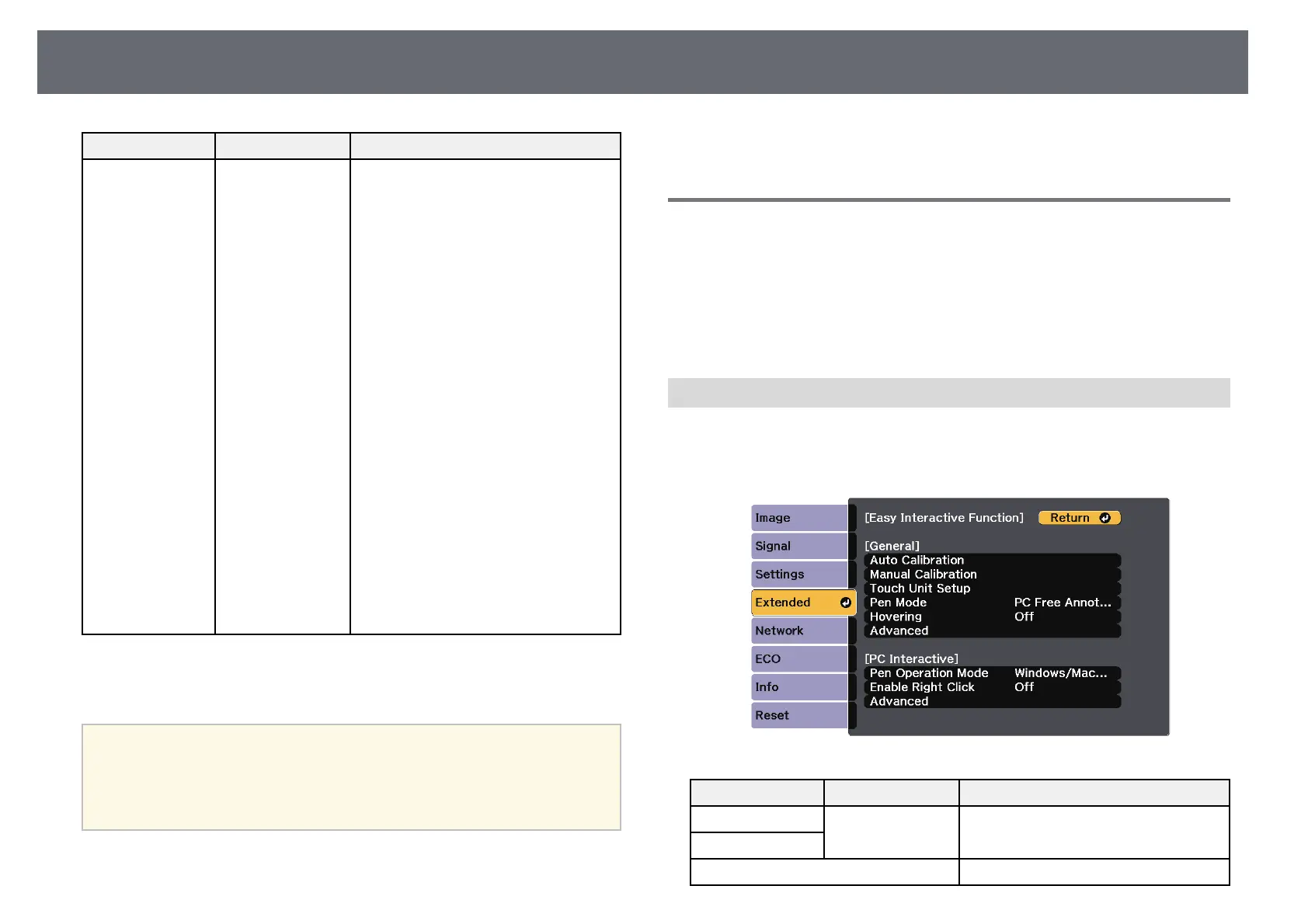Click the [Easy Interactive Function] title
1308x924 pixels.
pos(944,518)
